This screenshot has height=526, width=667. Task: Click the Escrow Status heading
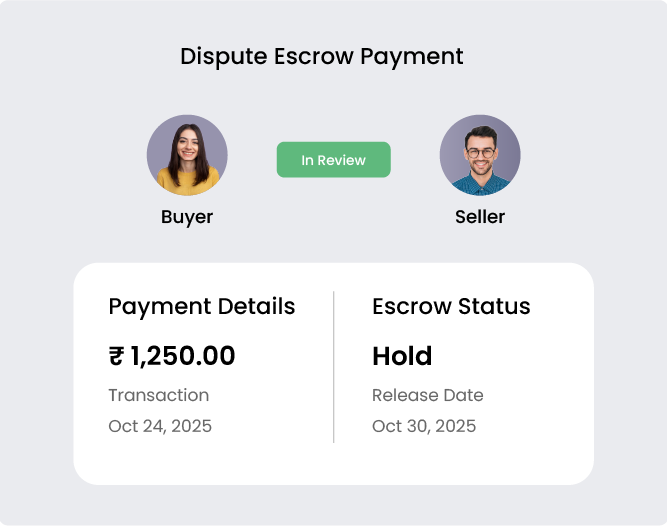(x=451, y=306)
